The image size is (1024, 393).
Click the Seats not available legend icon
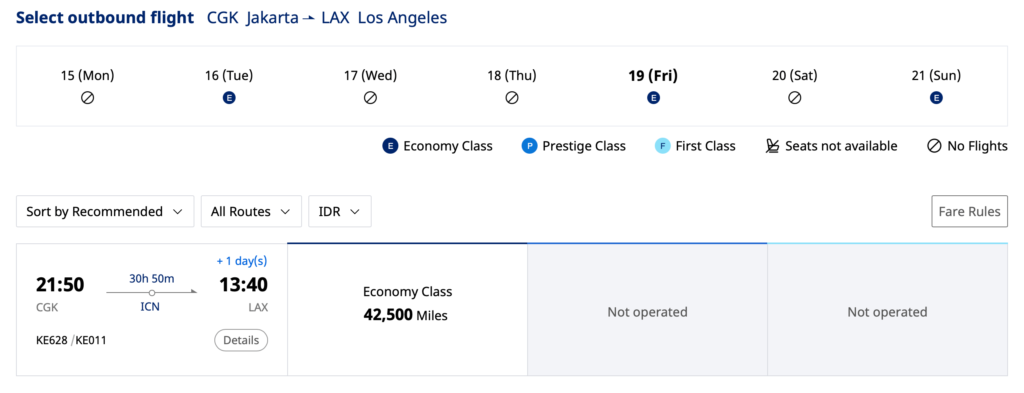click(x=773, y=146)
